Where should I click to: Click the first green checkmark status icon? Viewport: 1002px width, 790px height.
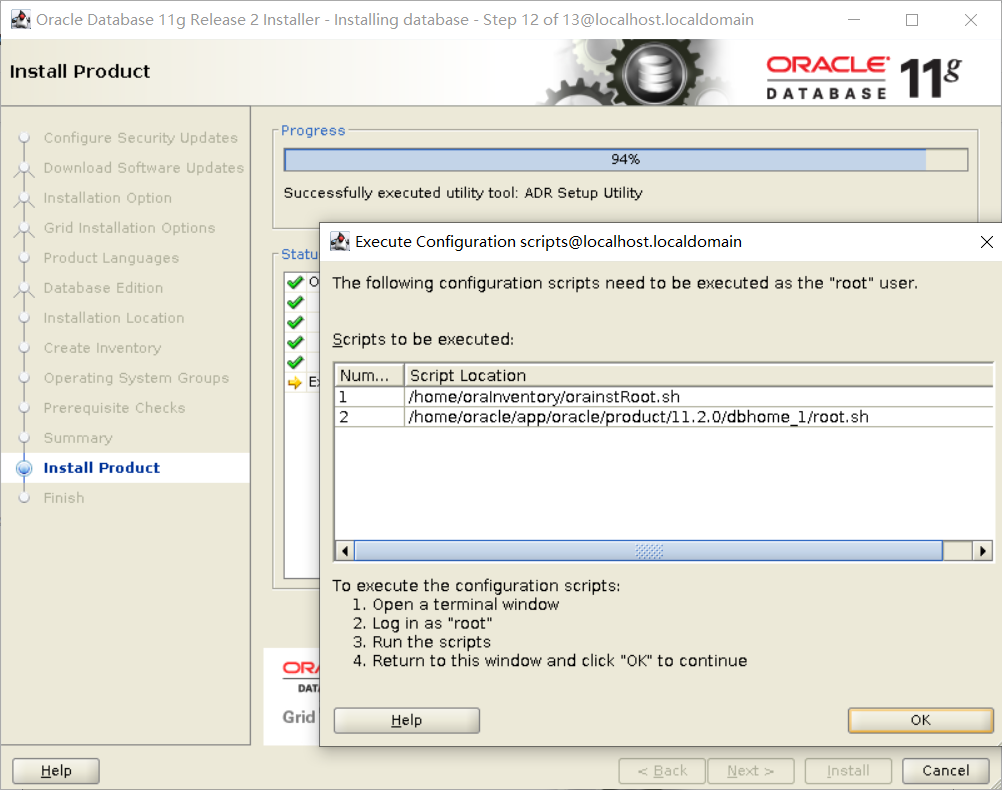[295, 283]
